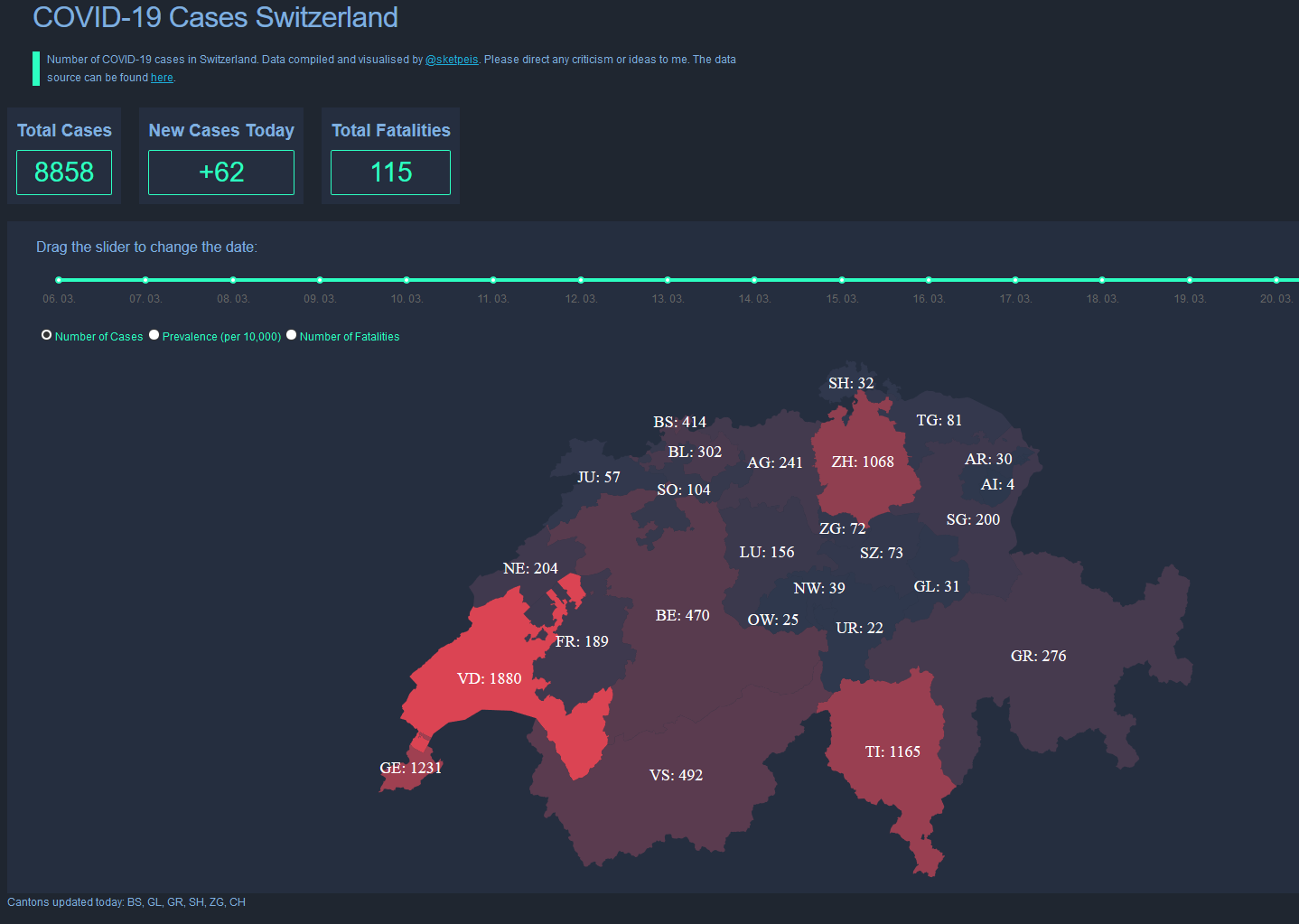Click the 06. 03. slider marker
Viewport: 1299px width, 924px height.
(59, 280)
